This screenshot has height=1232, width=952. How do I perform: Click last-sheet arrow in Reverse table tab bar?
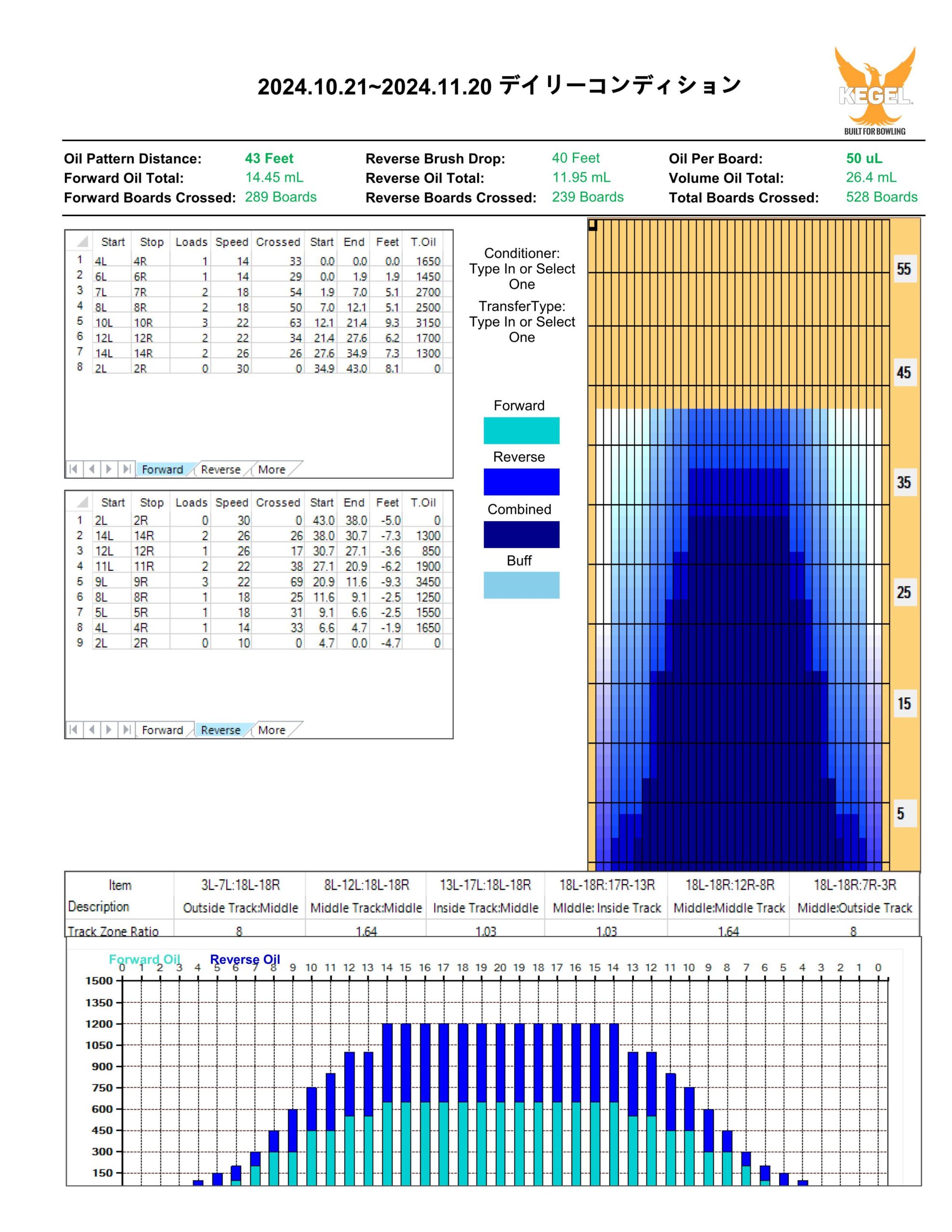click(x=127, y=730)
